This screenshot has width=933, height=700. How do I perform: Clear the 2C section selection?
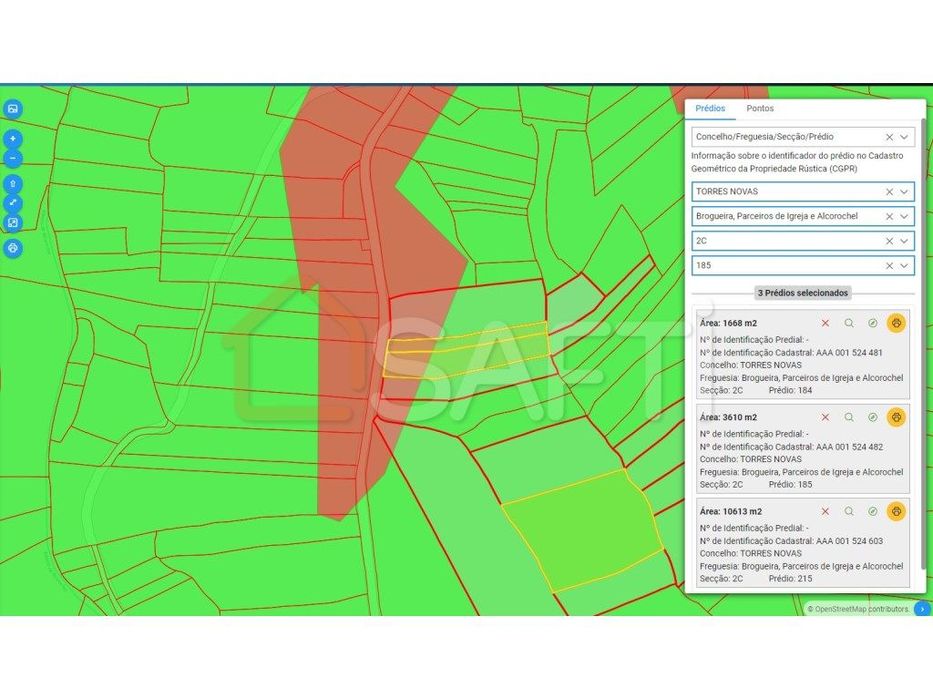tap(890, 241)
